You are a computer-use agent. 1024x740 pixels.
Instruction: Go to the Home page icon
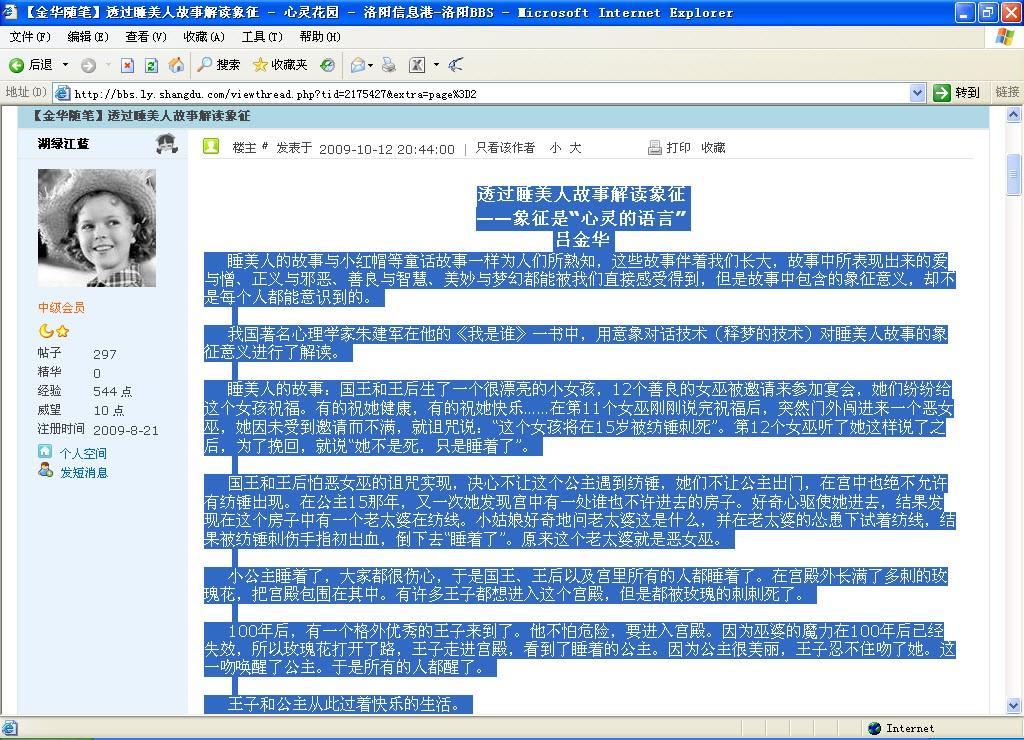click(x=176, y=65)
